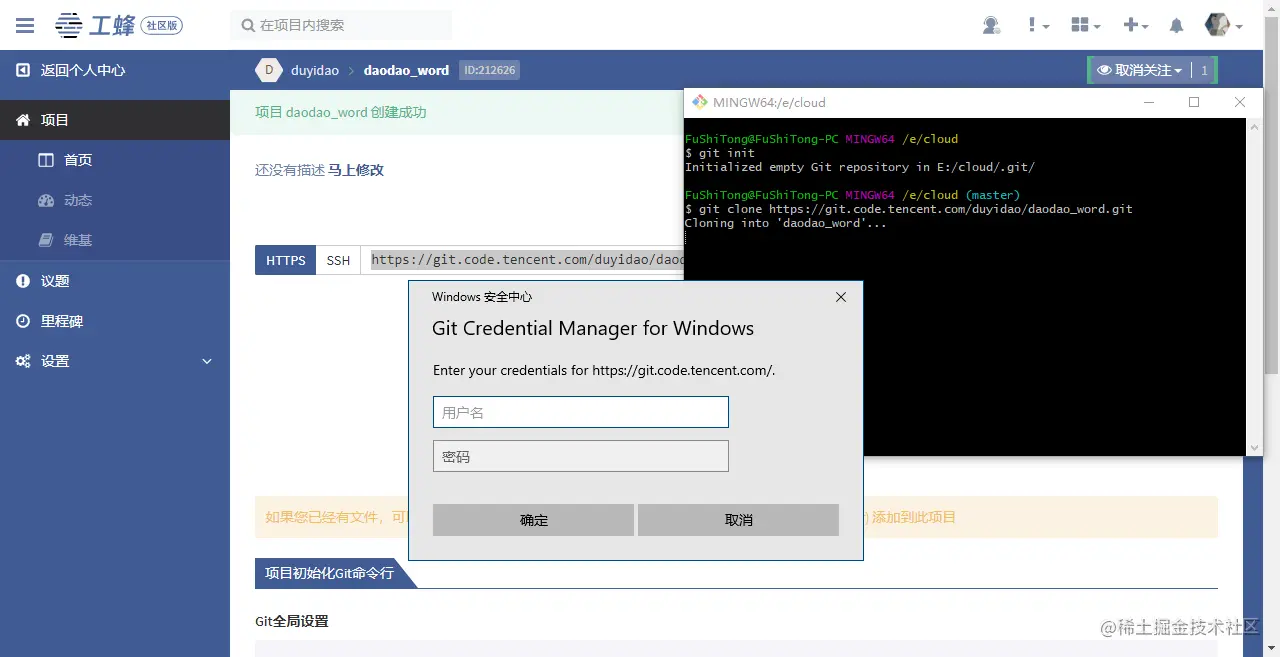Minimize the MINGW64 terminal window
Screen dimensions: 1280x657
coord(1148,102)
